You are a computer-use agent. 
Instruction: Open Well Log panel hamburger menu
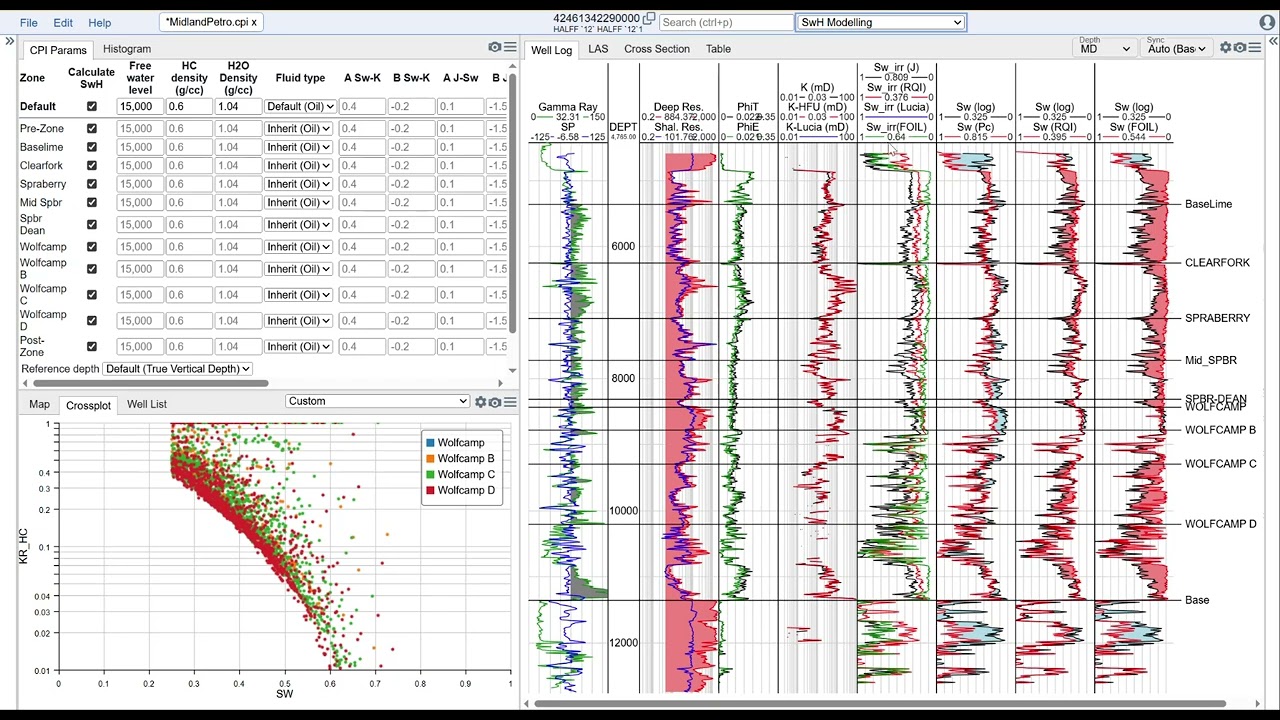click(x=1255, y=48)
